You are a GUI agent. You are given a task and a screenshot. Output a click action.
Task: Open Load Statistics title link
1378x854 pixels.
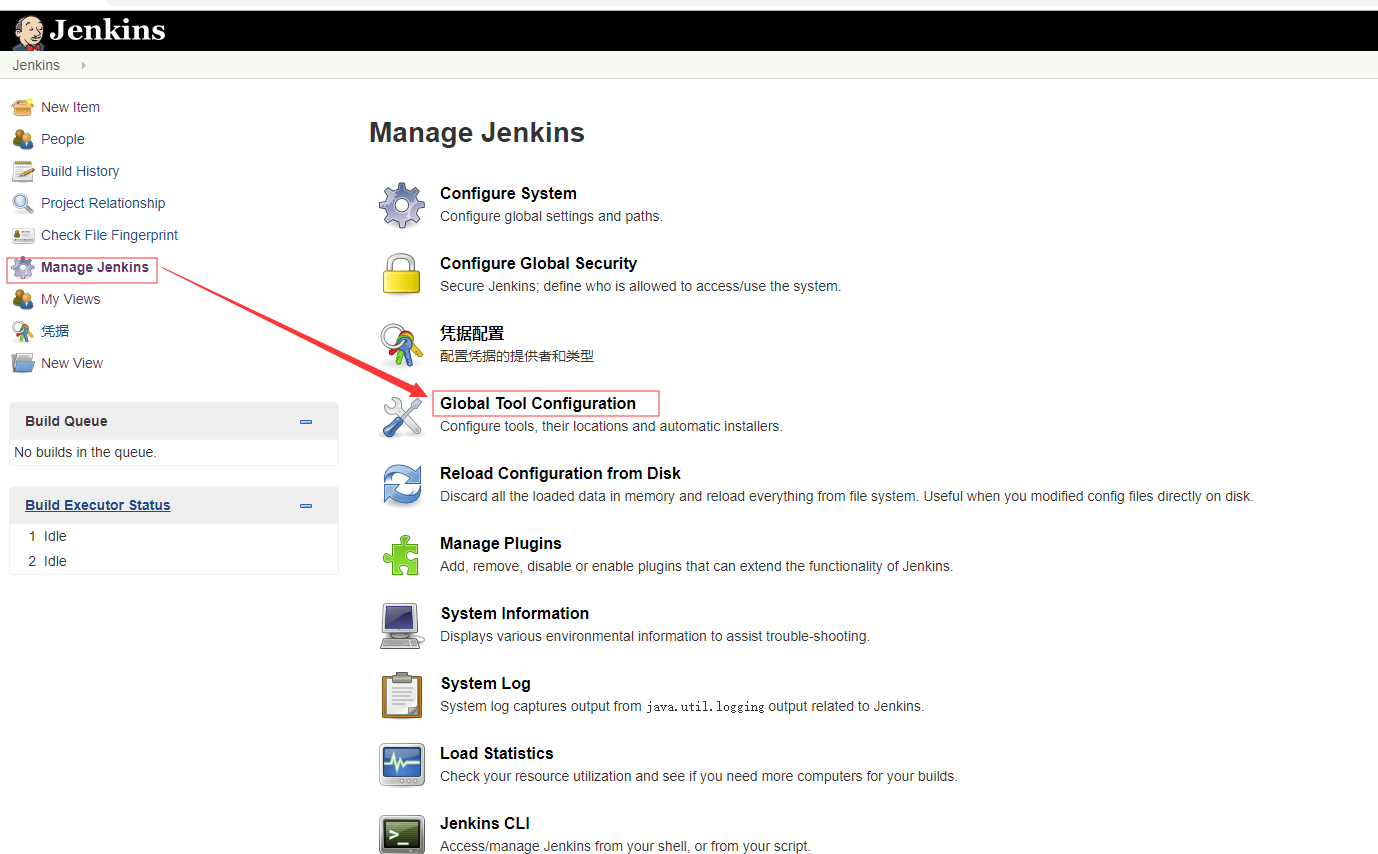pos(497,753)
